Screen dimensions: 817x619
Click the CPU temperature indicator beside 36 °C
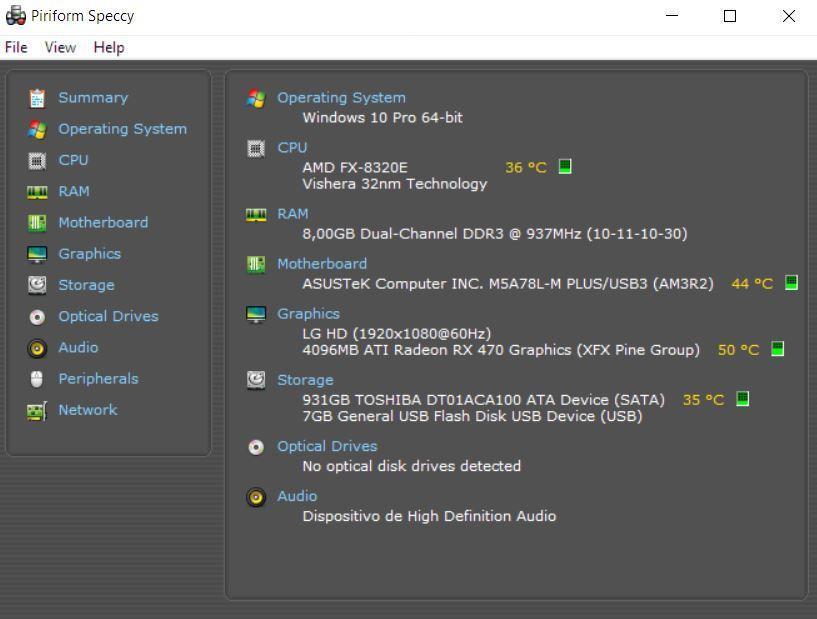tap(565, 167)
